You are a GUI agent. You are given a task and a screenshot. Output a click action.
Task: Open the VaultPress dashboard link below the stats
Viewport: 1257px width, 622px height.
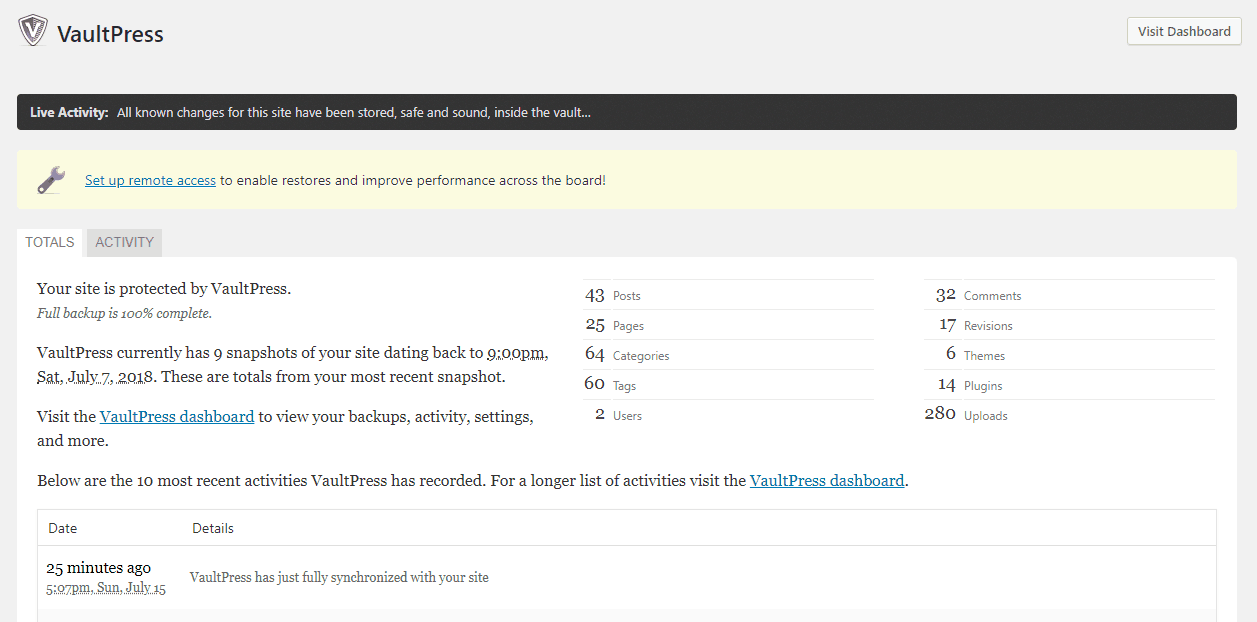click(x=827, y=480)
